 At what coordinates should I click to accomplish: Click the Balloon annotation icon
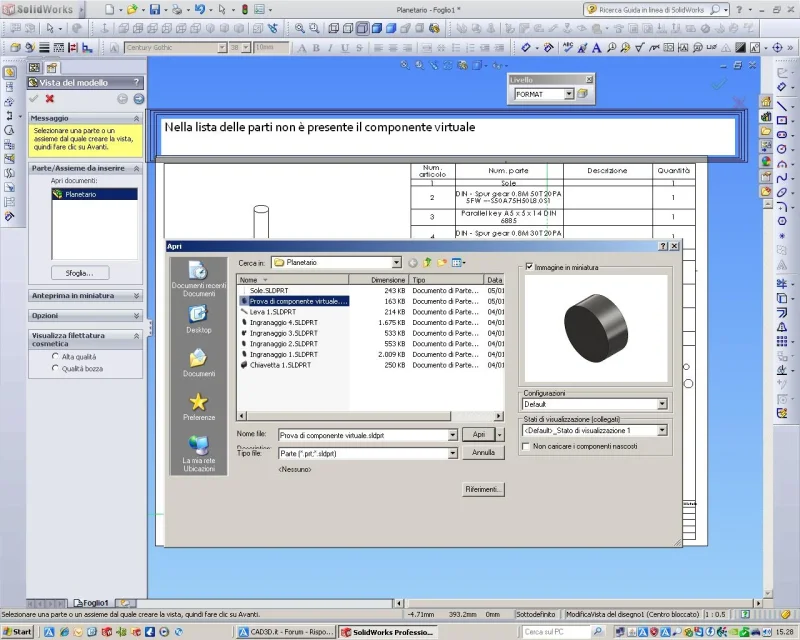pos(611,47)
